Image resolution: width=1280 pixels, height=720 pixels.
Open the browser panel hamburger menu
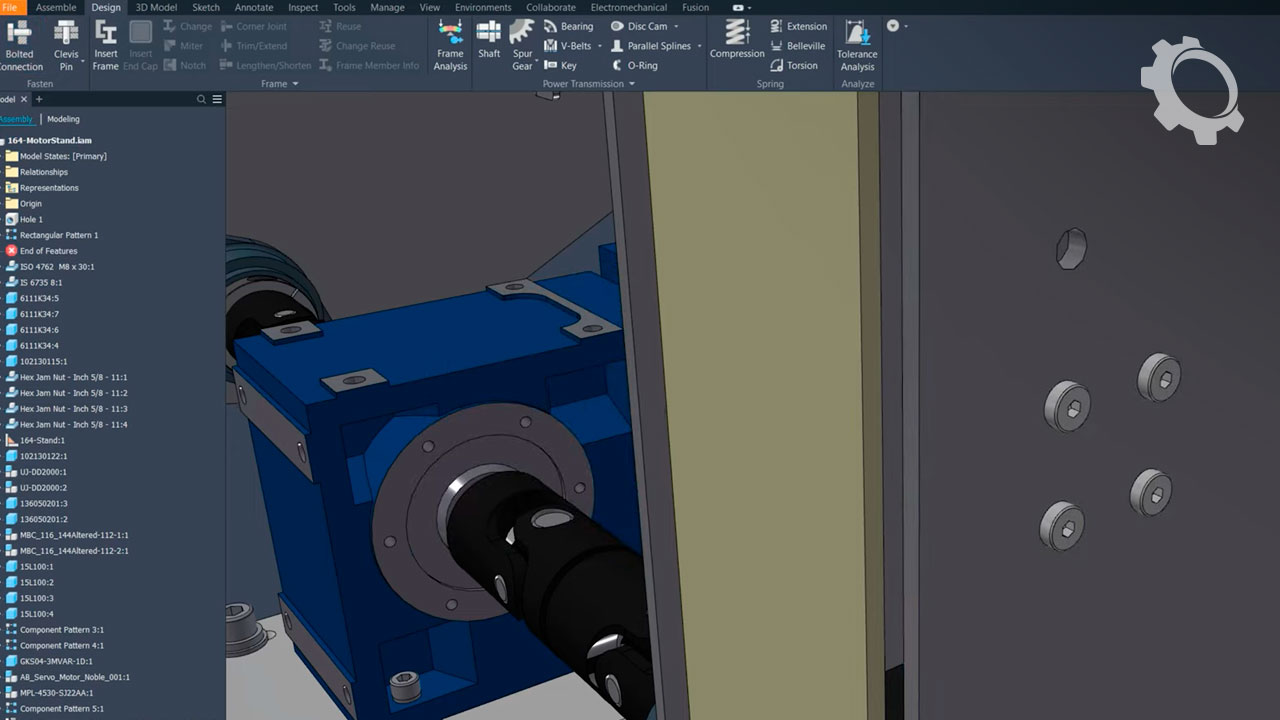(x=217, y=99)
